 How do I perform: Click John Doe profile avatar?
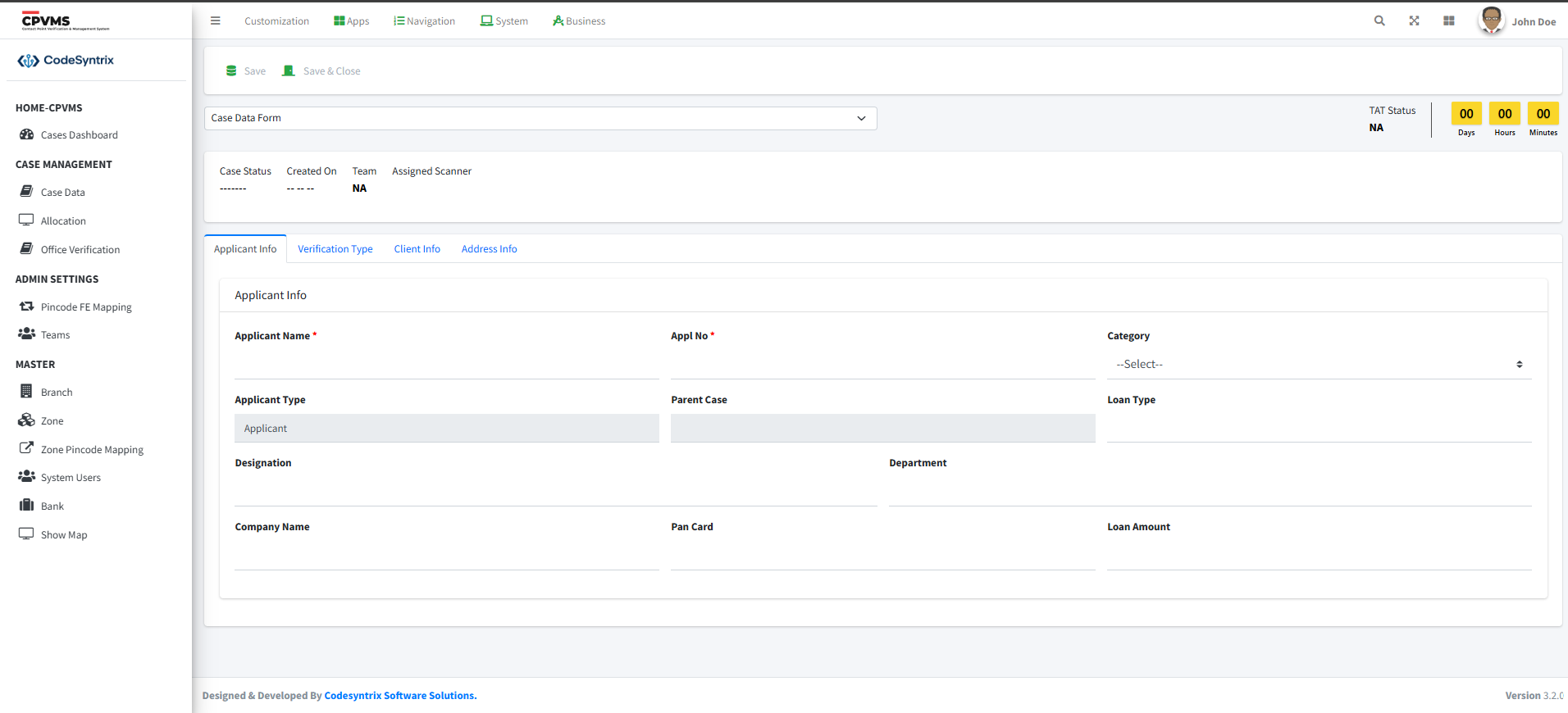pos(1491,20)
